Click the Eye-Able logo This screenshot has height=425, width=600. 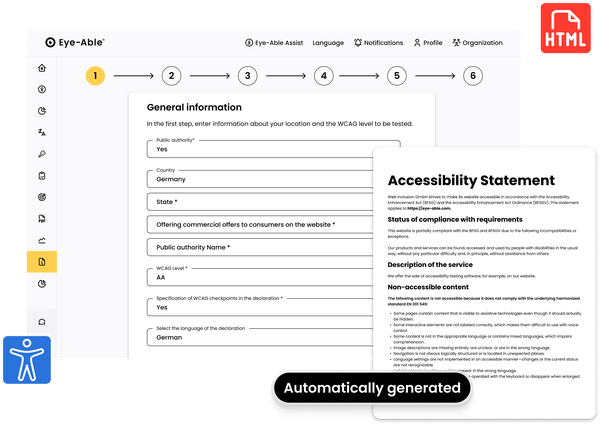(x=75, y=42)
